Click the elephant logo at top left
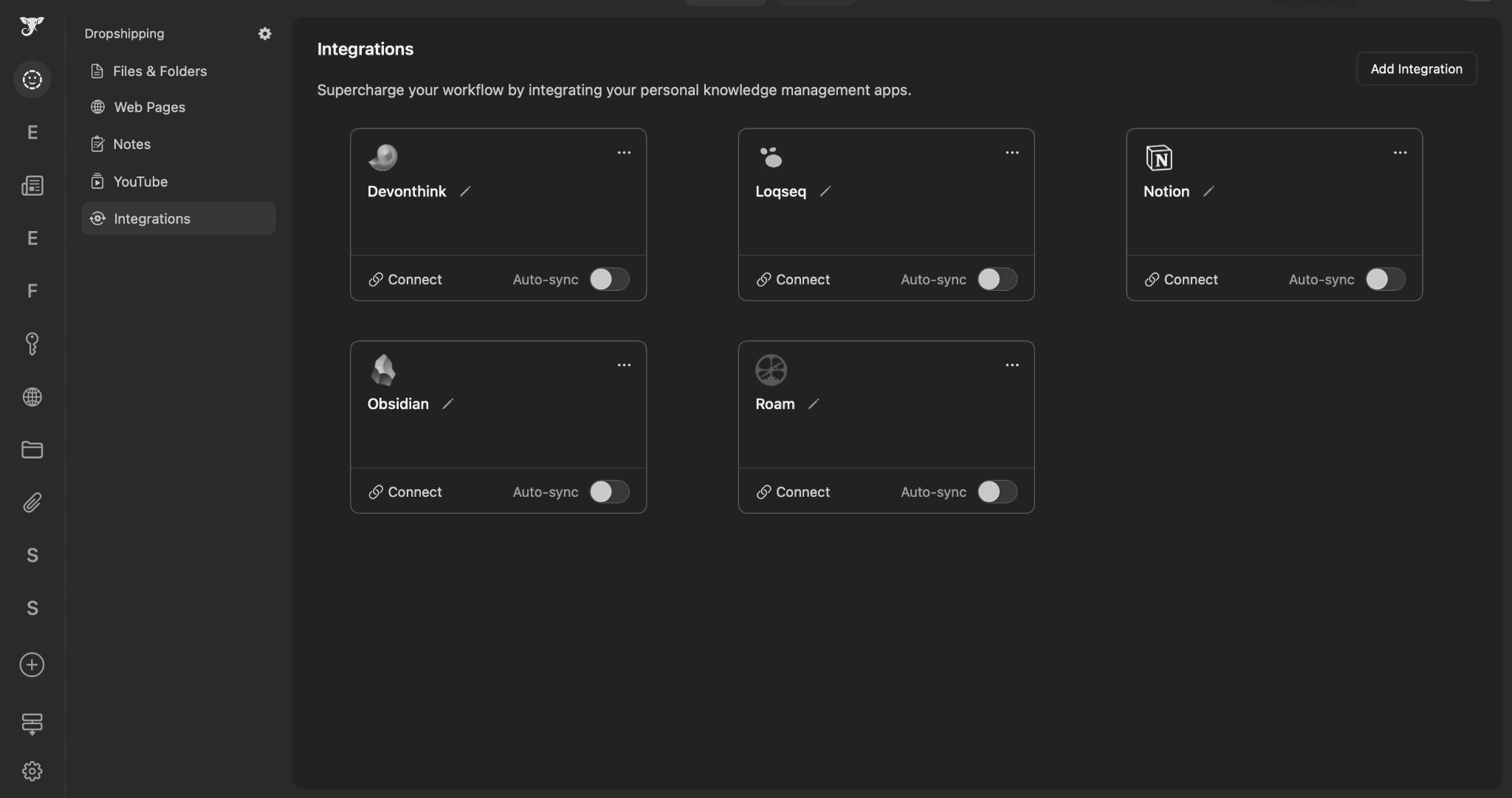 pos(31,27)
